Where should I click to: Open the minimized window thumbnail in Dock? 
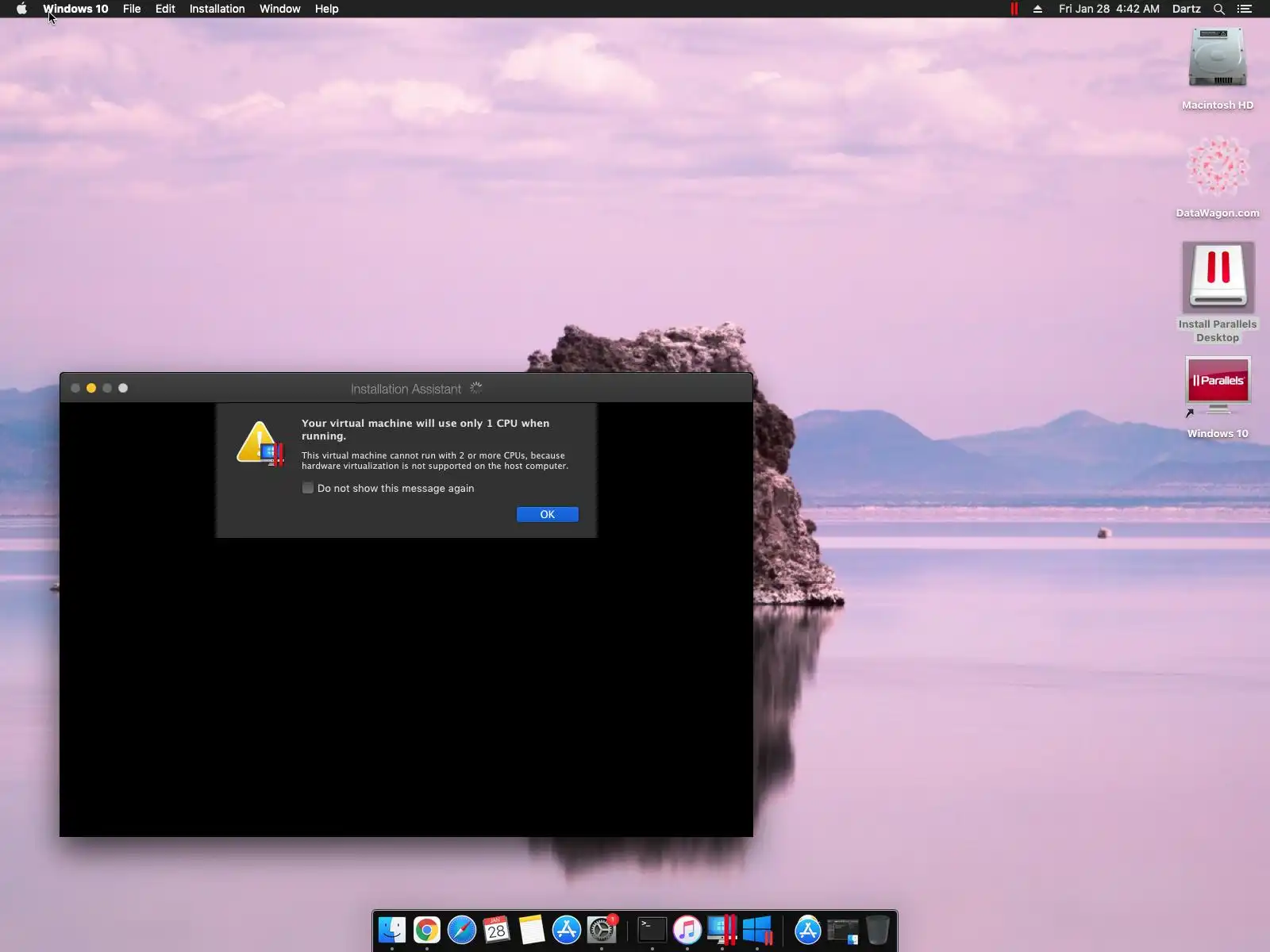click(x=842, y=930)
